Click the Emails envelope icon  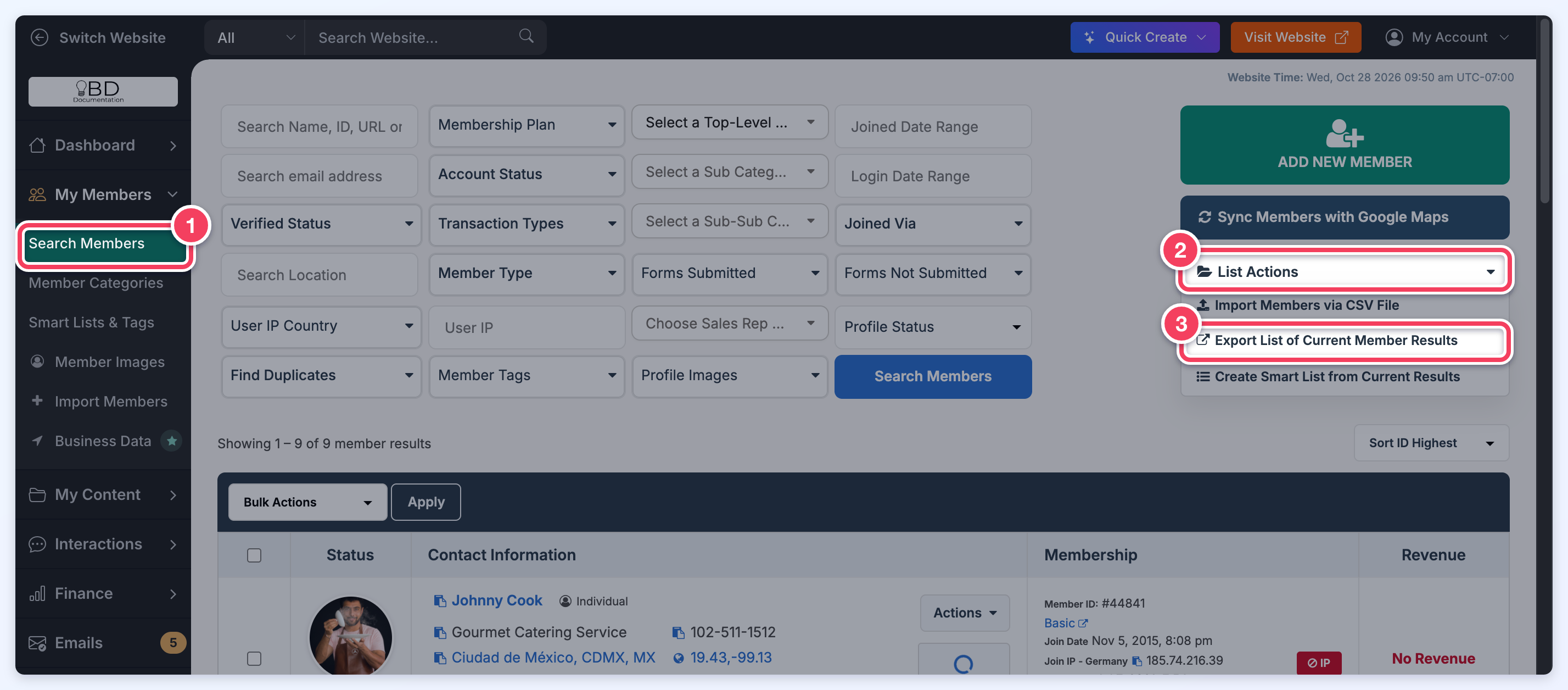(37, 643)
